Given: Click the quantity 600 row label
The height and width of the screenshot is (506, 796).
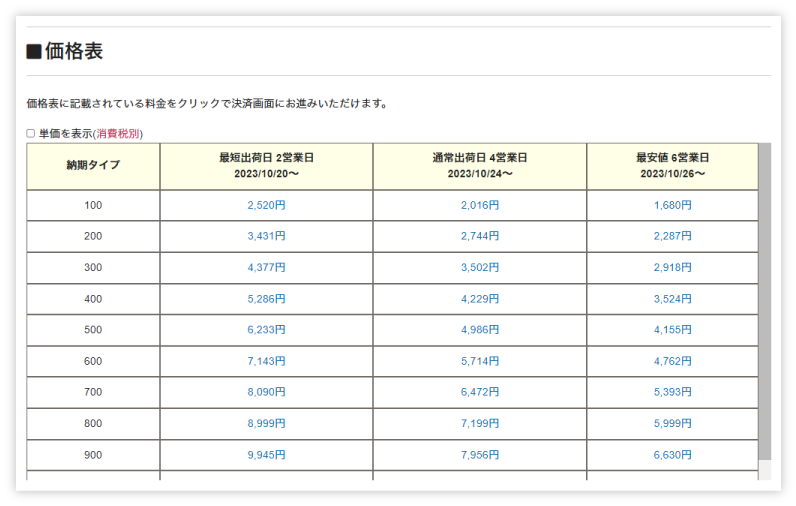Looking at the screenshot, I should click(x=93, y=362).
